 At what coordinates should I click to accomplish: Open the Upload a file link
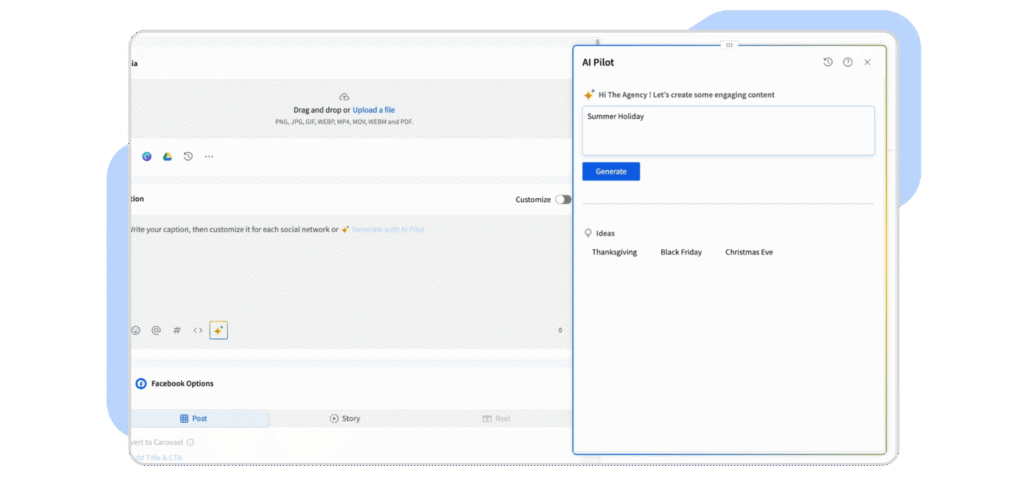point(374,110)
